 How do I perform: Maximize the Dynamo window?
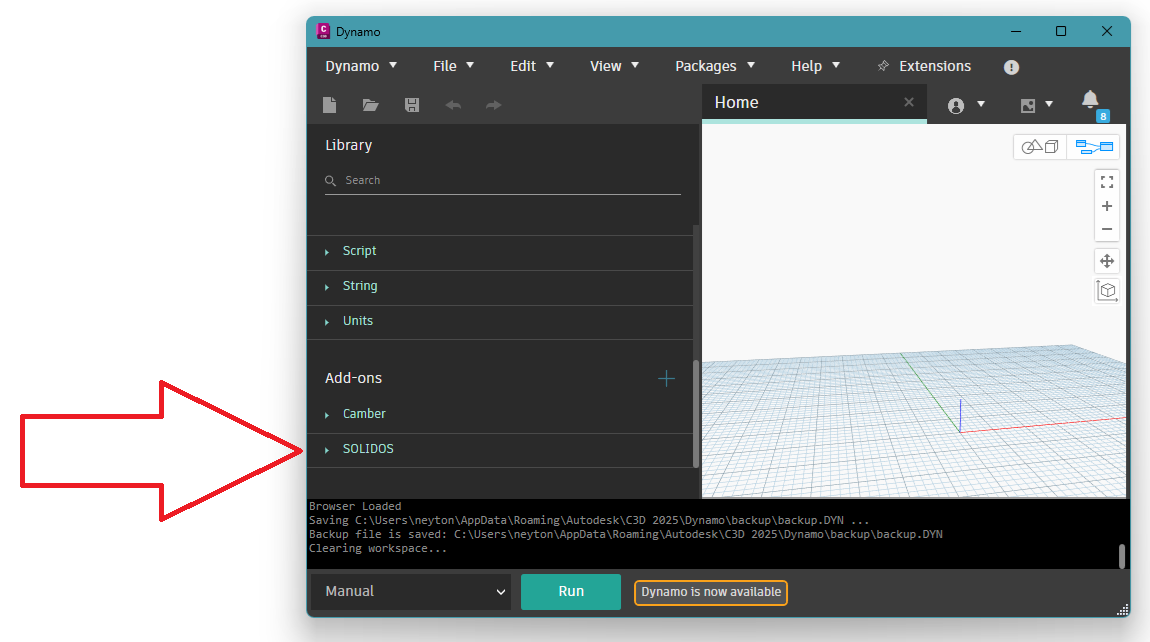click(1061, 31)
